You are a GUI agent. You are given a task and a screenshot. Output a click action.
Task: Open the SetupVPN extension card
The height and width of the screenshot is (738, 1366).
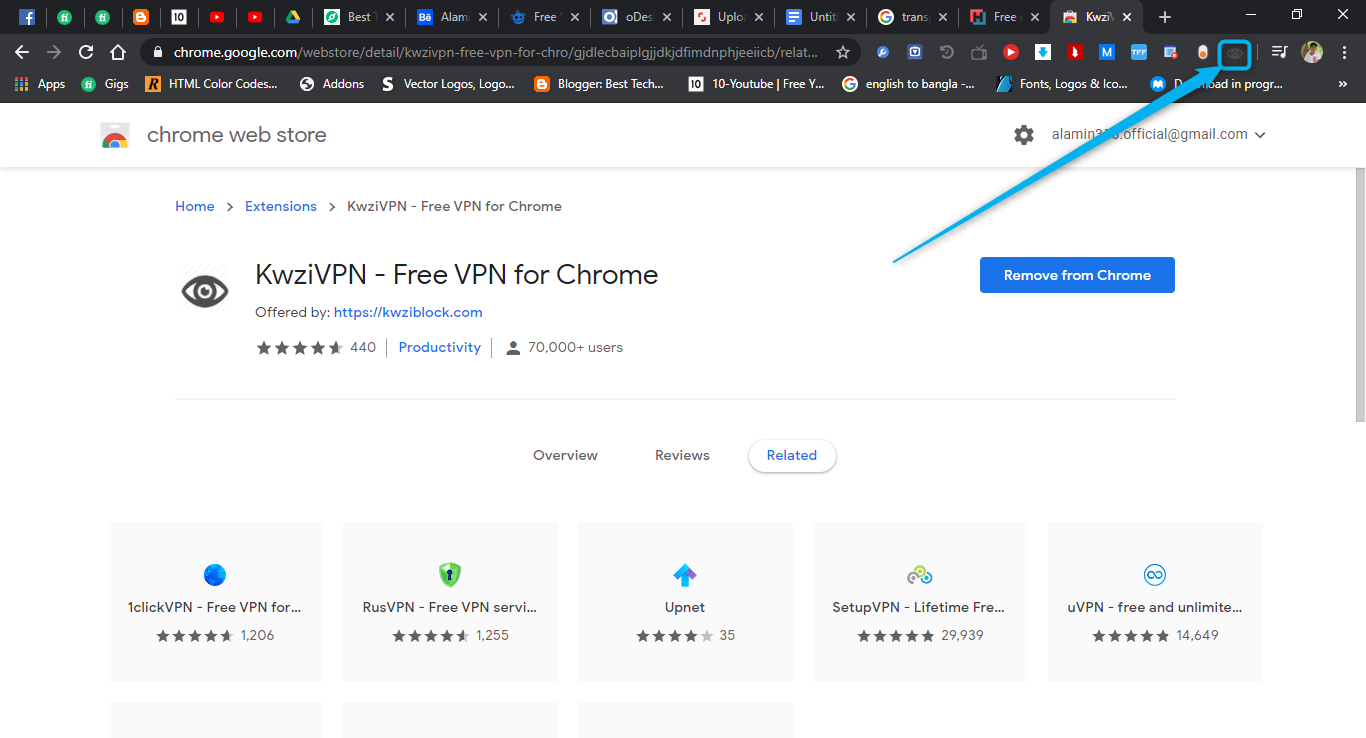pos(920,602)
